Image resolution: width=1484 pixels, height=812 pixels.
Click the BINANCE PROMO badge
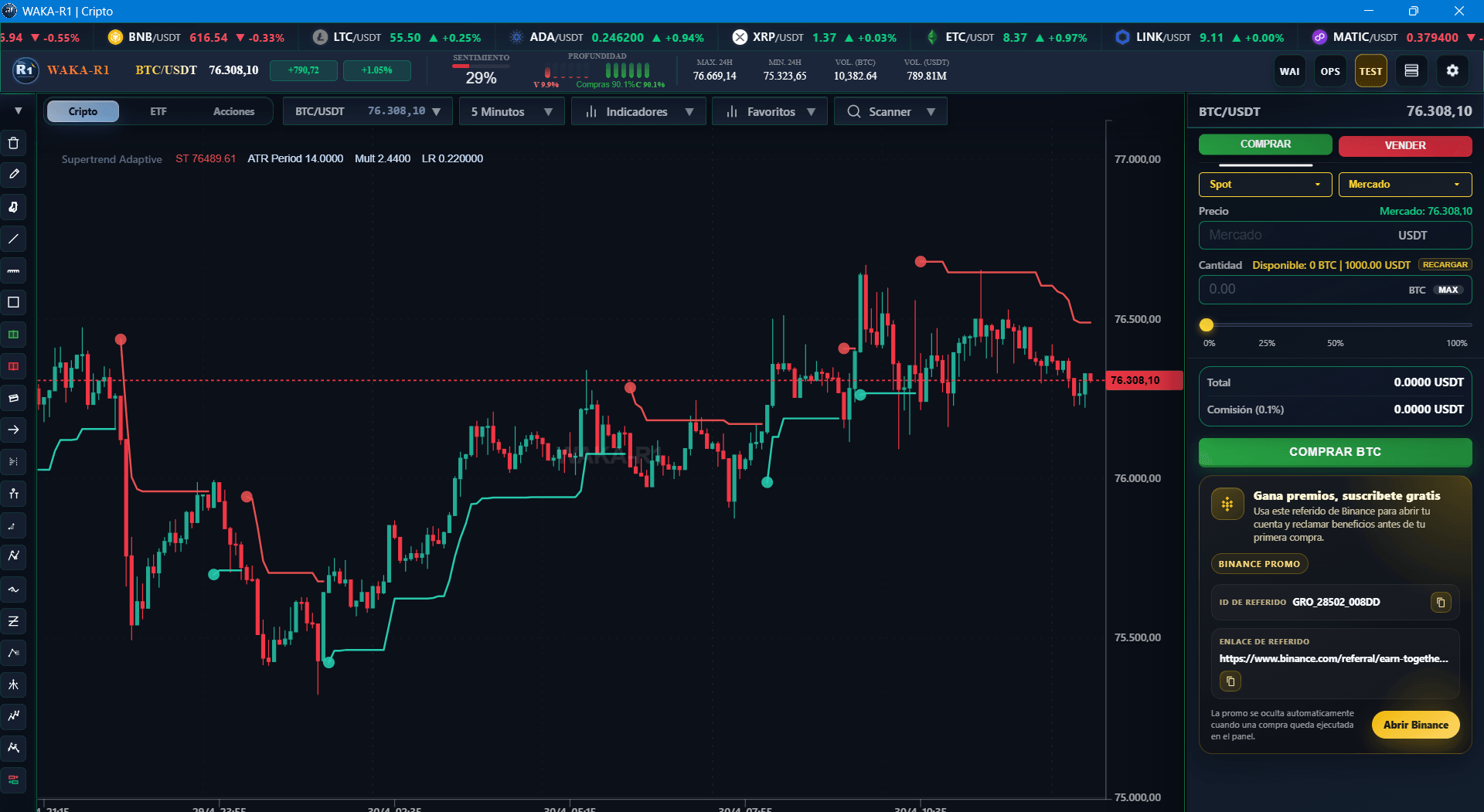(x=1259, y=564)
